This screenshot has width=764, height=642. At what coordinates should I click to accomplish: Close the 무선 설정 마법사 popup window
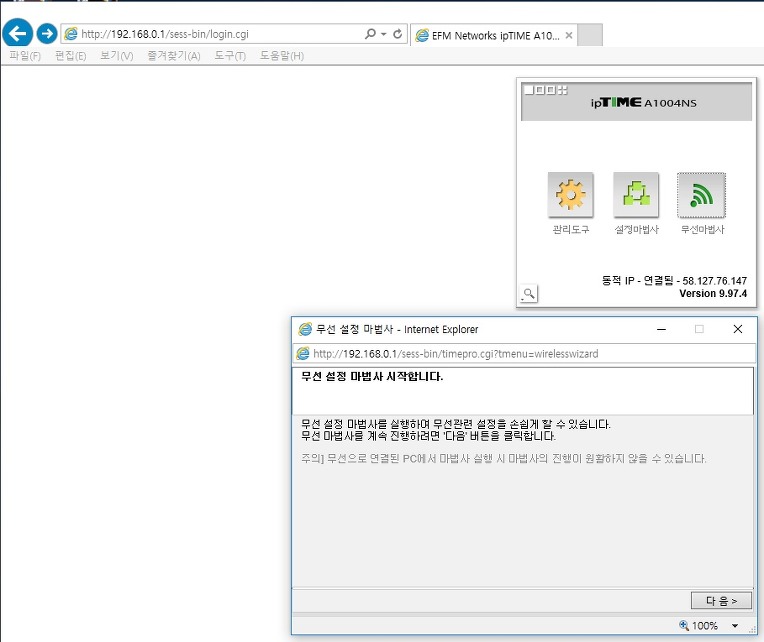[738, 329]
